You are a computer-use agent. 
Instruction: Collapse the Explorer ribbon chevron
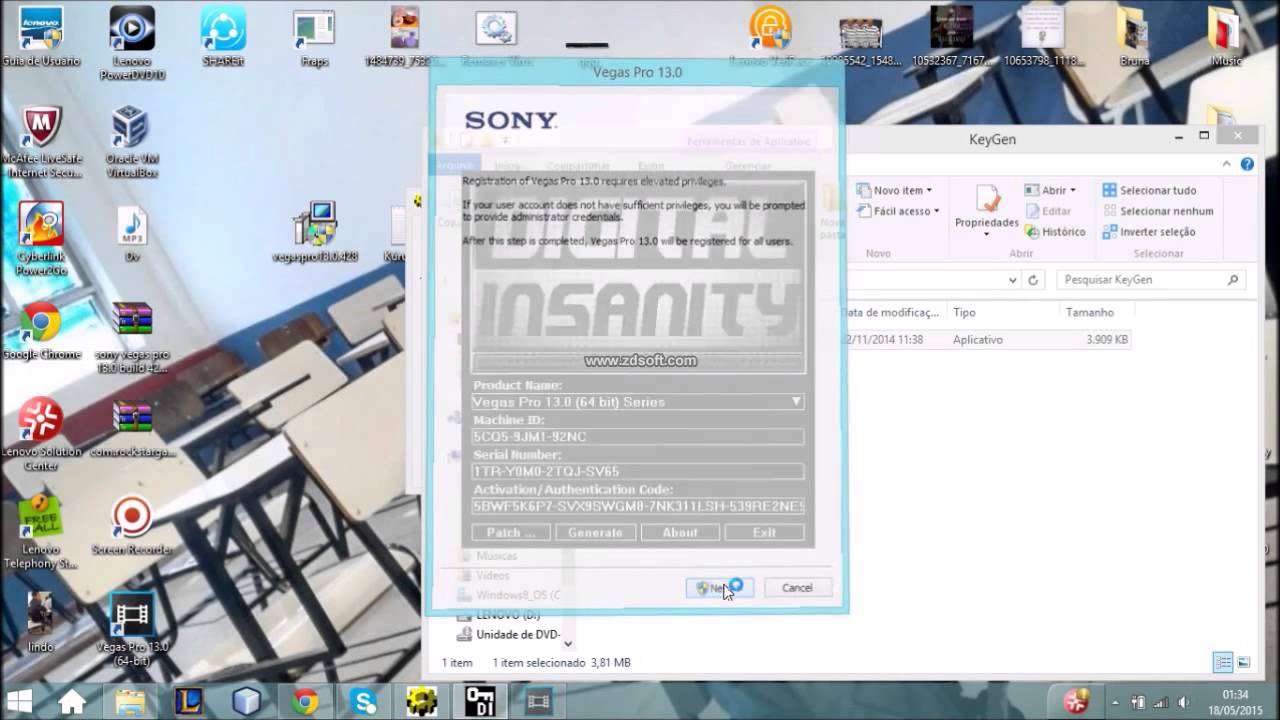(1227, 164)
